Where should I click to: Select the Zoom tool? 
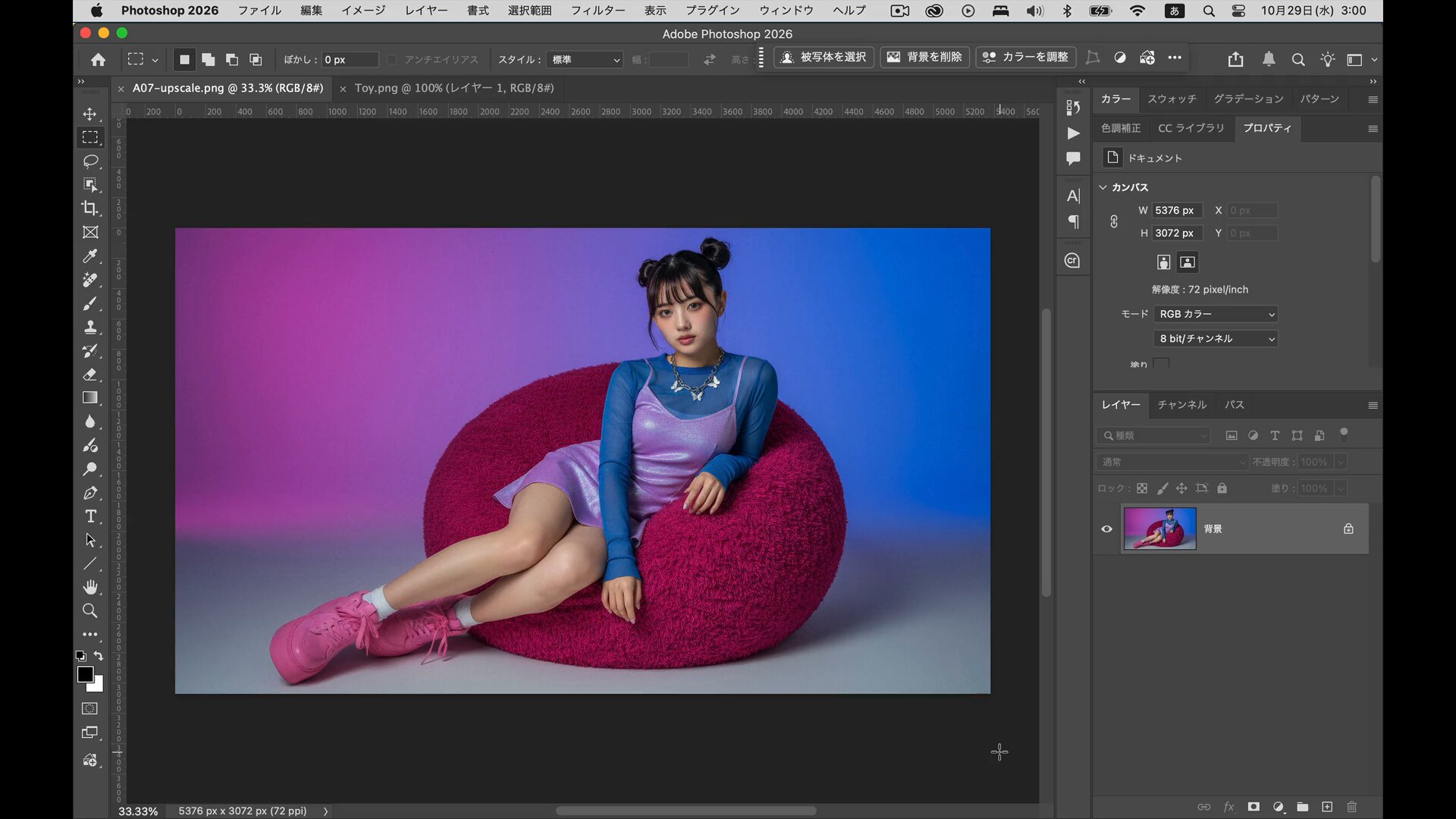[90, 610]
